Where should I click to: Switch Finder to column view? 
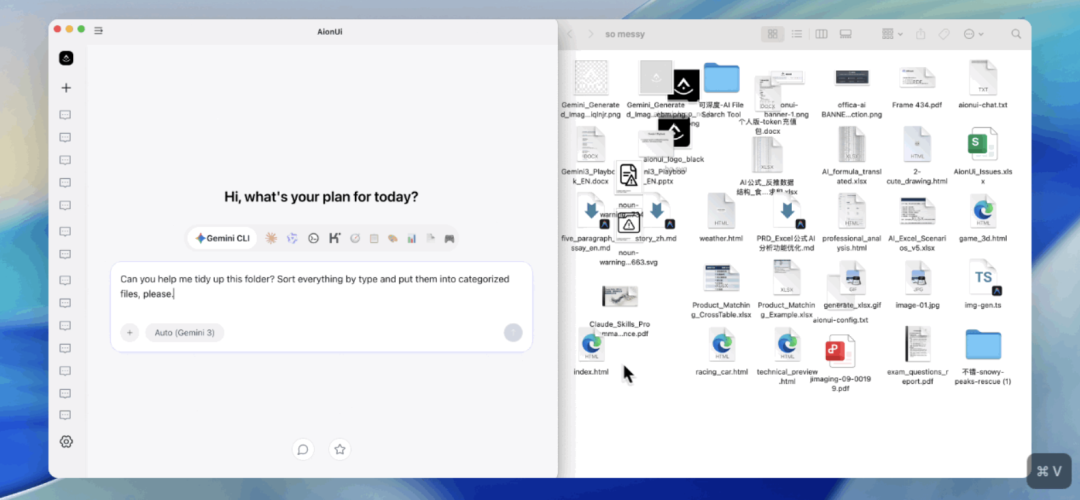tap(821, 34)
